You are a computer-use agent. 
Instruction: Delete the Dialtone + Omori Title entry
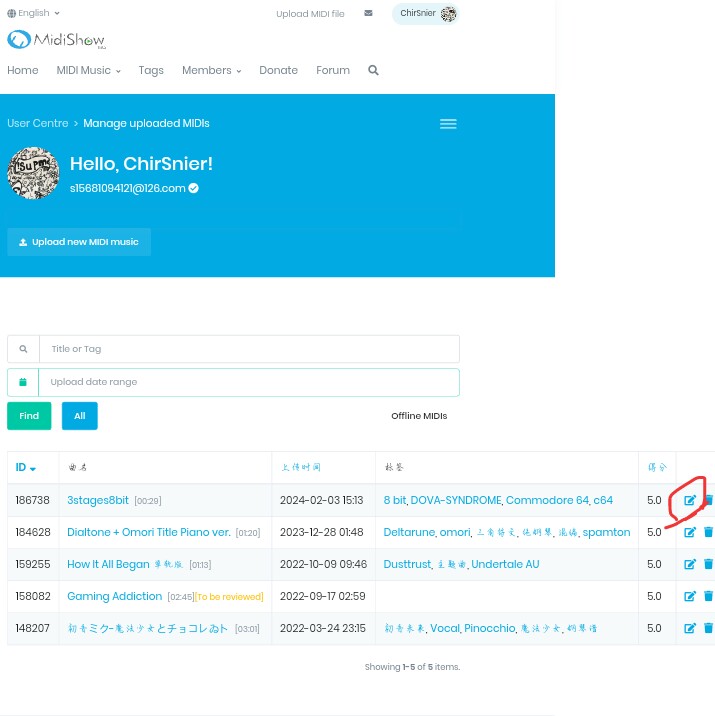click(708, 532)
